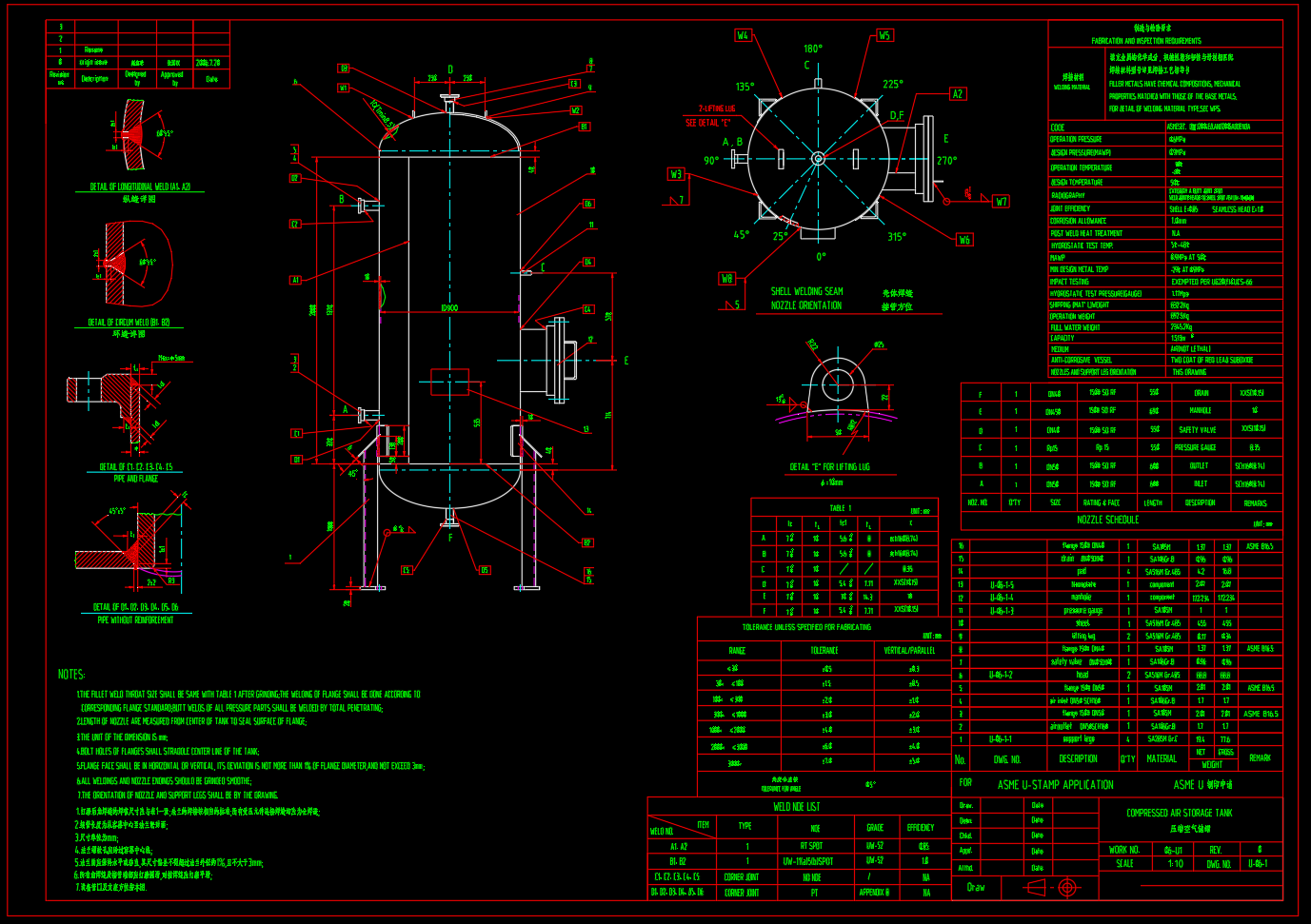
Task: Select the NOZZLE SCHEDULE table title
Action: click(1107, 520)
